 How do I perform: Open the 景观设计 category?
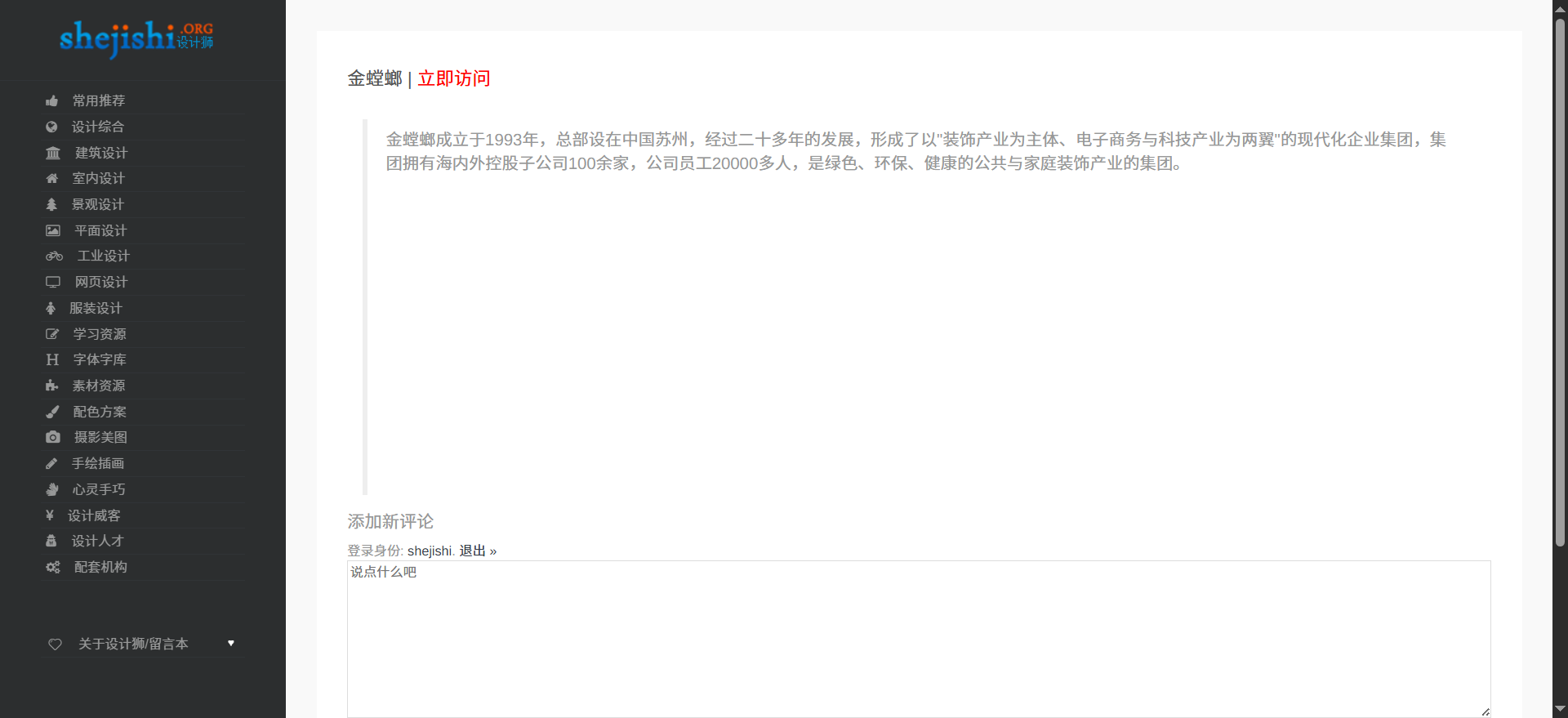click(98, 204)
